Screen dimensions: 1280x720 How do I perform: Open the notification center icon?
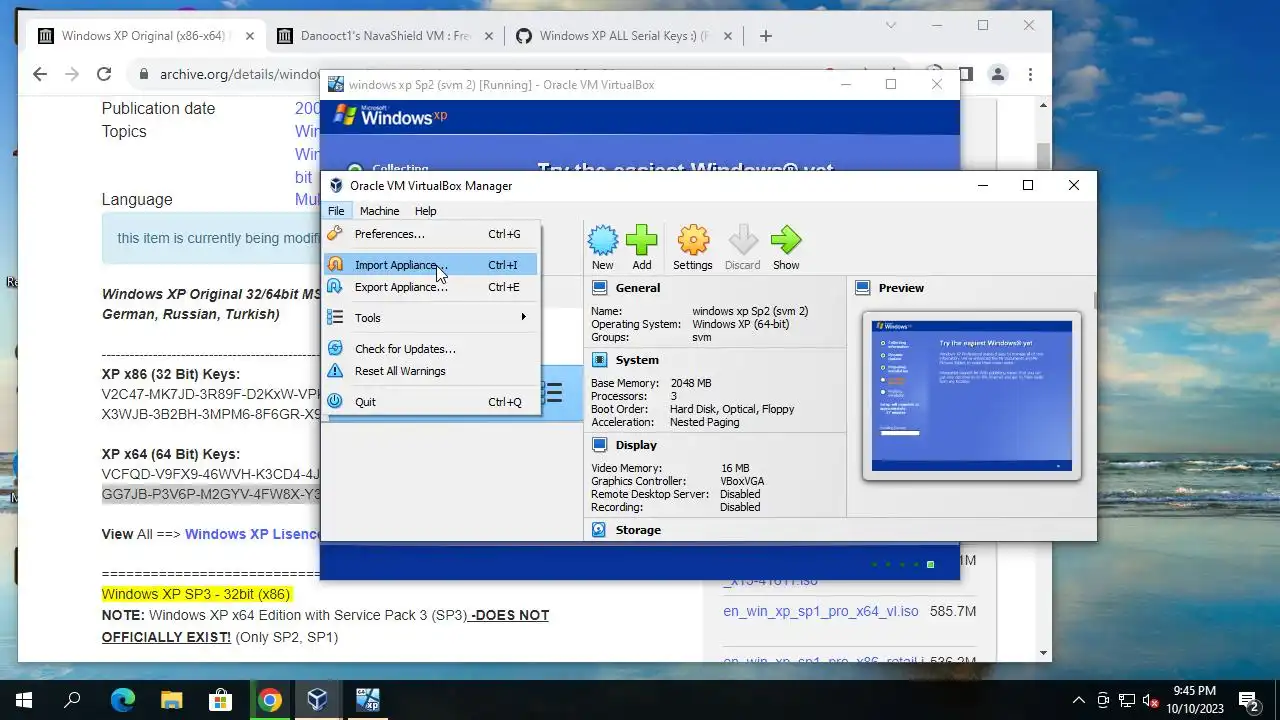pos(1248,700)
